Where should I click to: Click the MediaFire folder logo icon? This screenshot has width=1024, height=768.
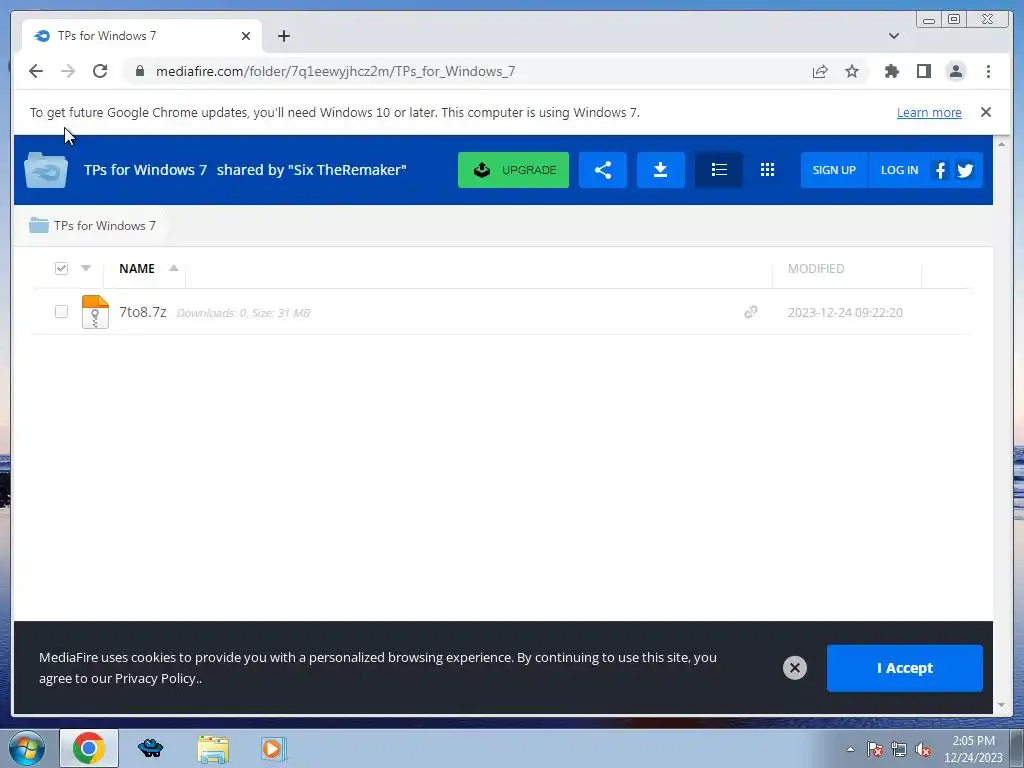pyautogui.click(x=46, y=170)
